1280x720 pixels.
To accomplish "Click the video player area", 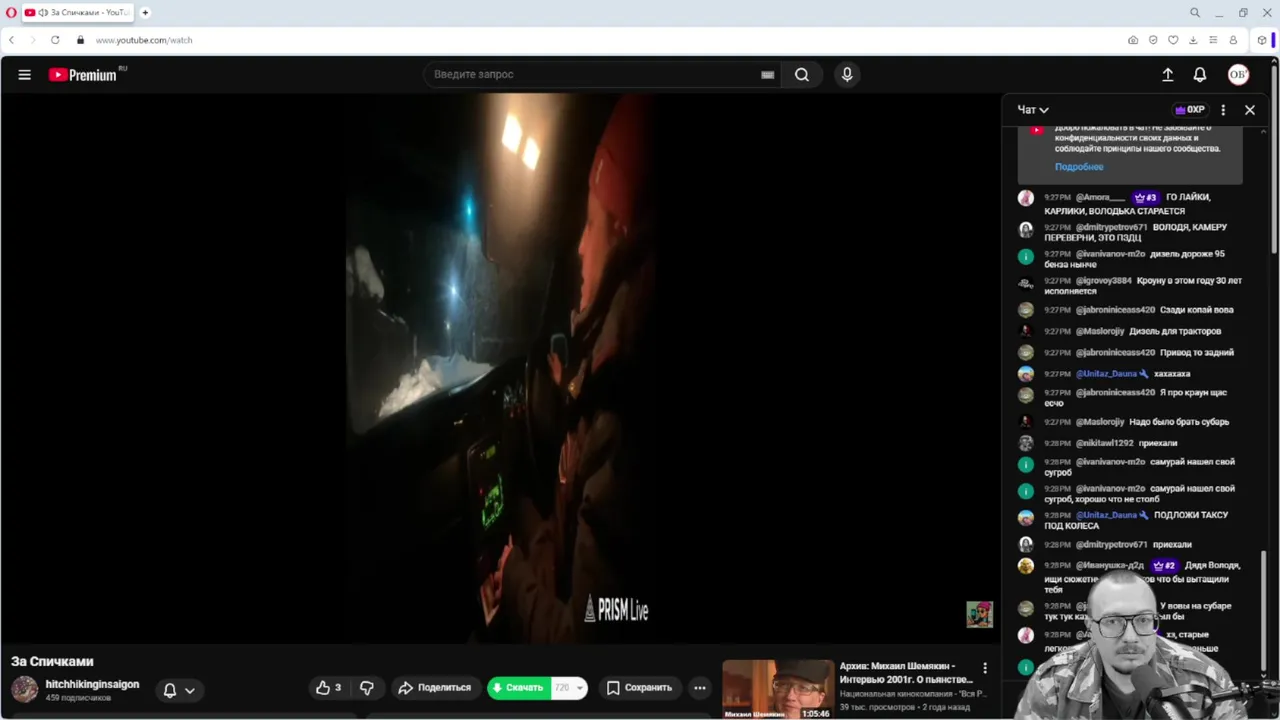I will pyautogui.click(x=500, y=368).
